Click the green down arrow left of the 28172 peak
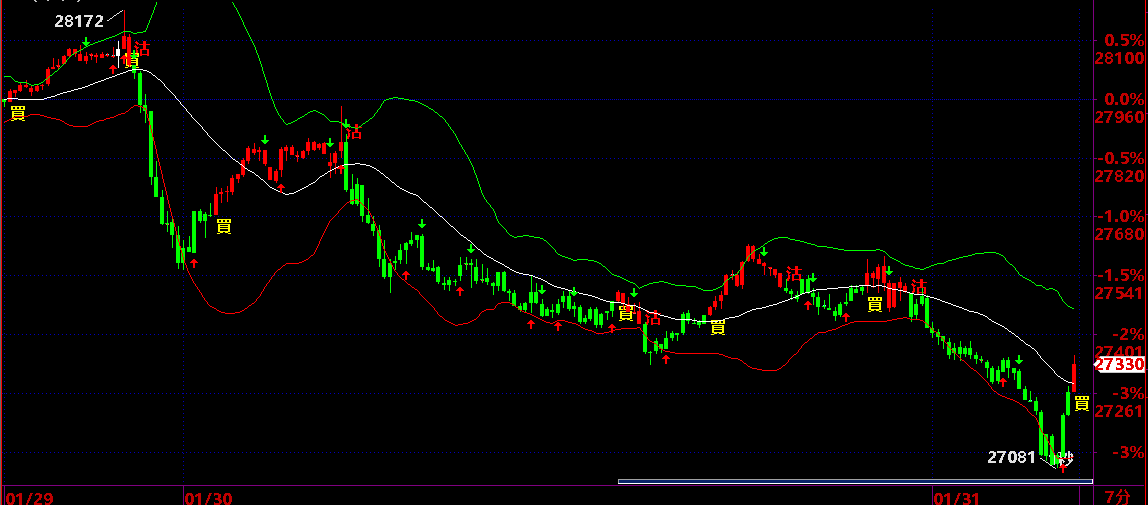Viewport: 1148px width, 505px height. click(87, 41)
